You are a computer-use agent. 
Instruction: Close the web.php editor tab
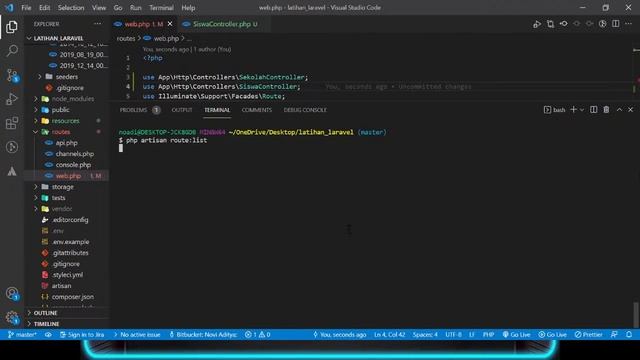(170, 24)
